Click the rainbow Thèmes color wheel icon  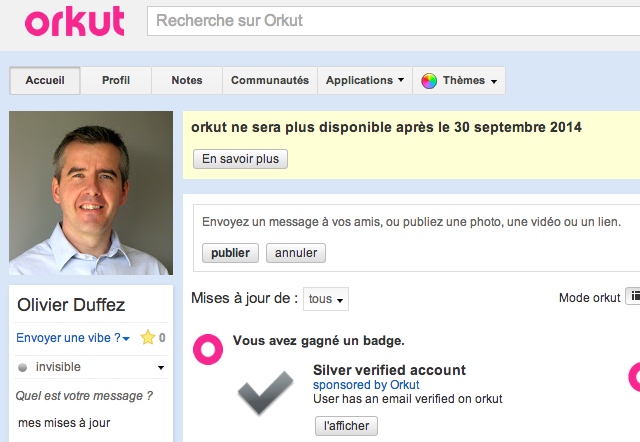429,81
